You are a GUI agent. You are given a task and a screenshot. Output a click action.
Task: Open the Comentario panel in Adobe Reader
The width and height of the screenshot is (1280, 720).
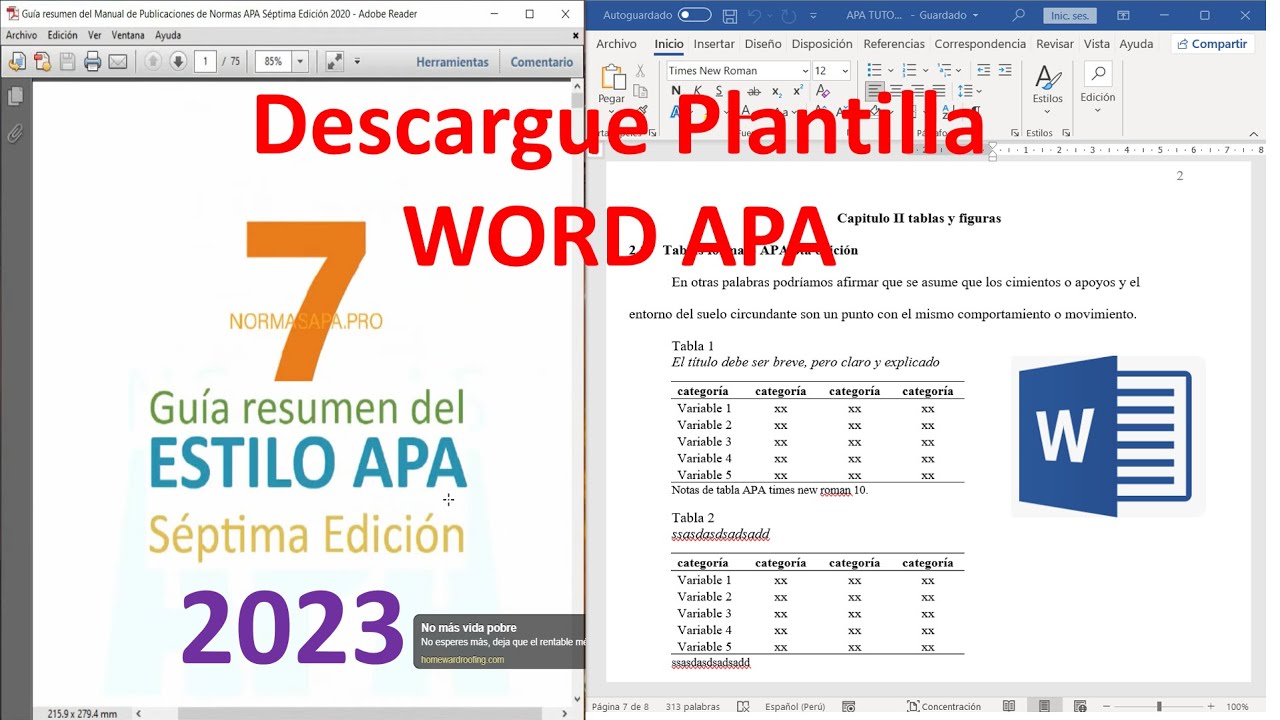click(541, 62)
